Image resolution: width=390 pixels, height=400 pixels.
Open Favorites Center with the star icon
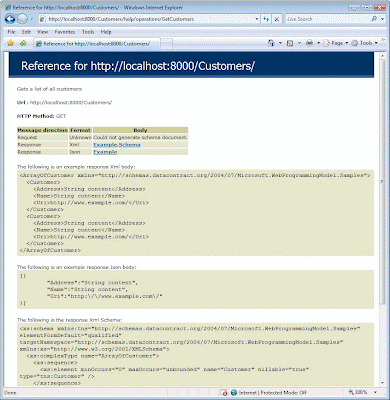11,43
